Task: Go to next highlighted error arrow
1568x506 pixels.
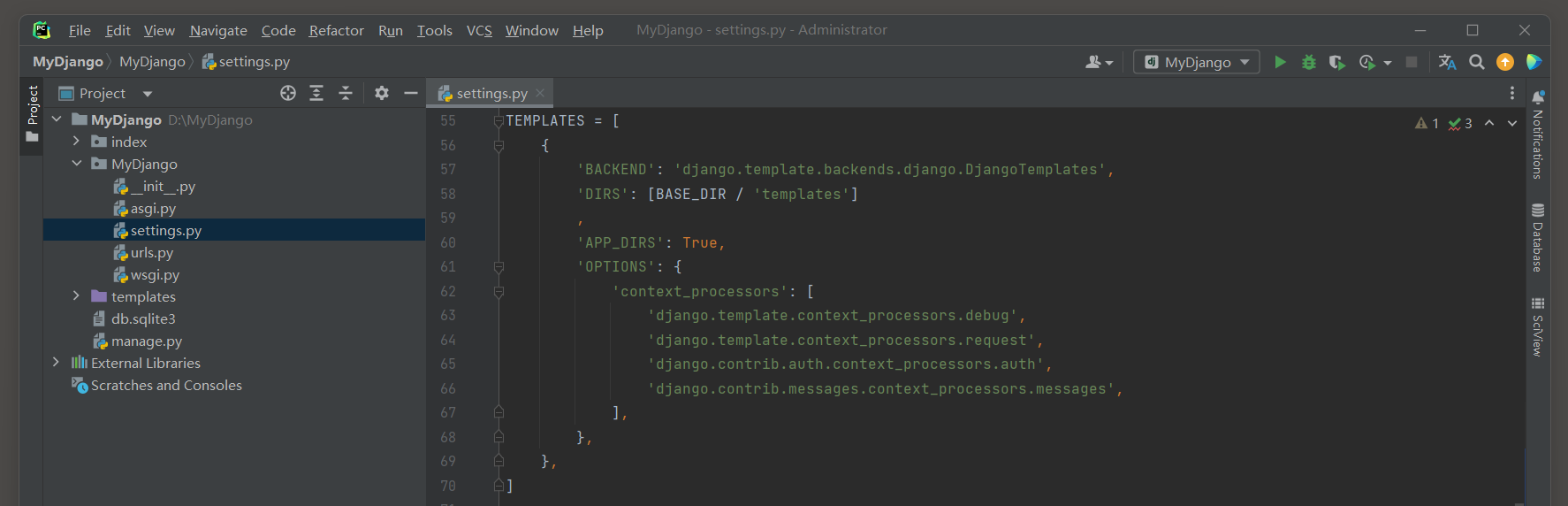Action: click(x=1512, y=123)
